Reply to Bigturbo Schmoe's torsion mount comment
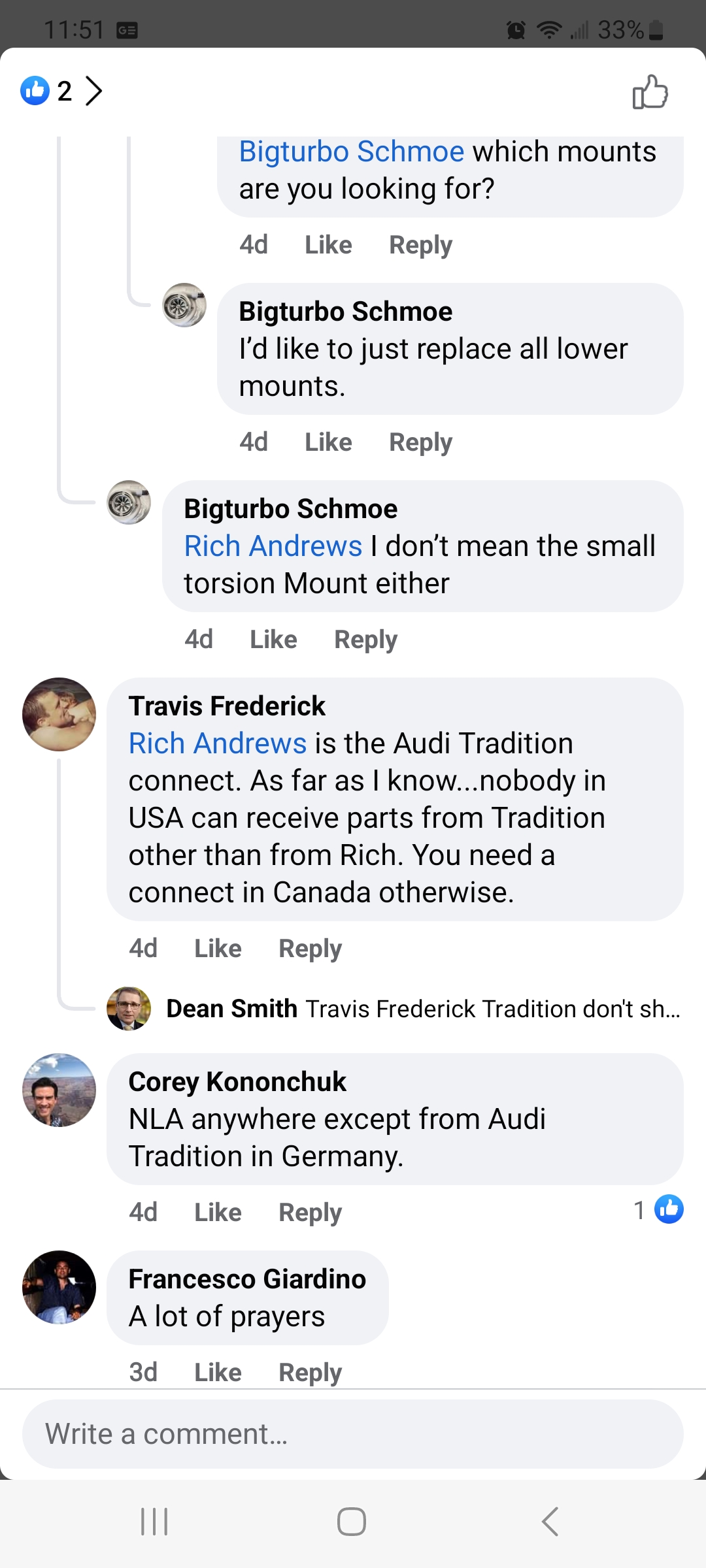 365,640
